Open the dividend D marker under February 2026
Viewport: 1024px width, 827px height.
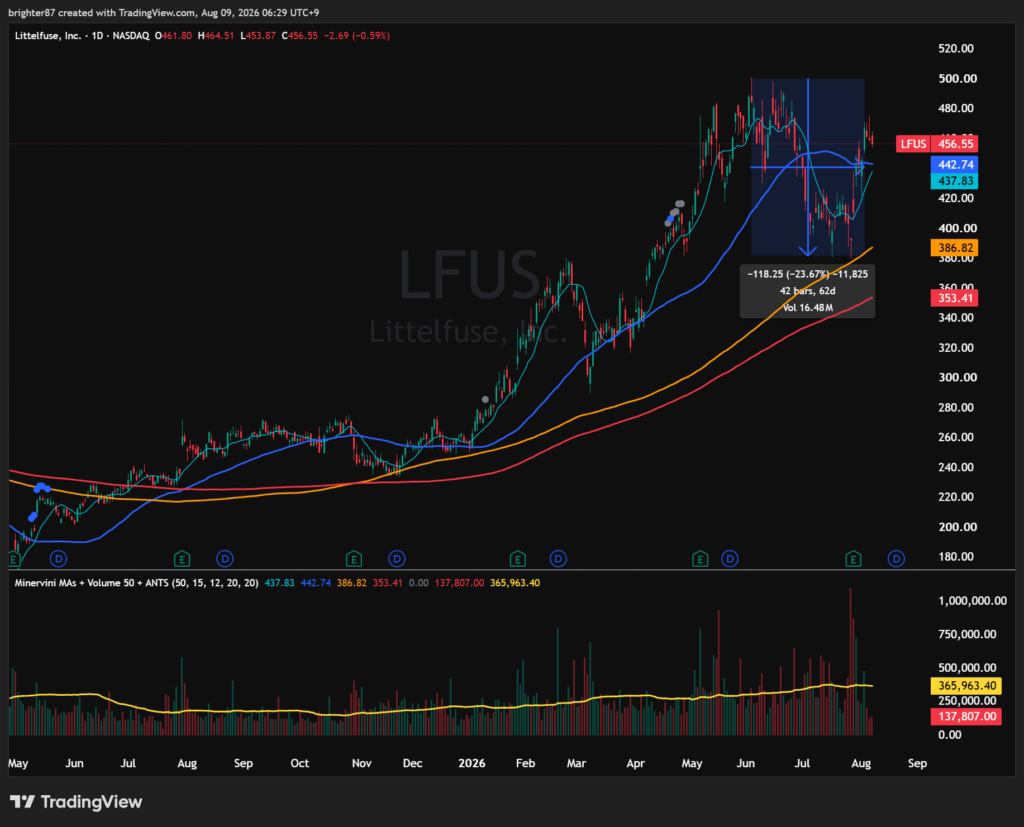[x=558, y=559]
